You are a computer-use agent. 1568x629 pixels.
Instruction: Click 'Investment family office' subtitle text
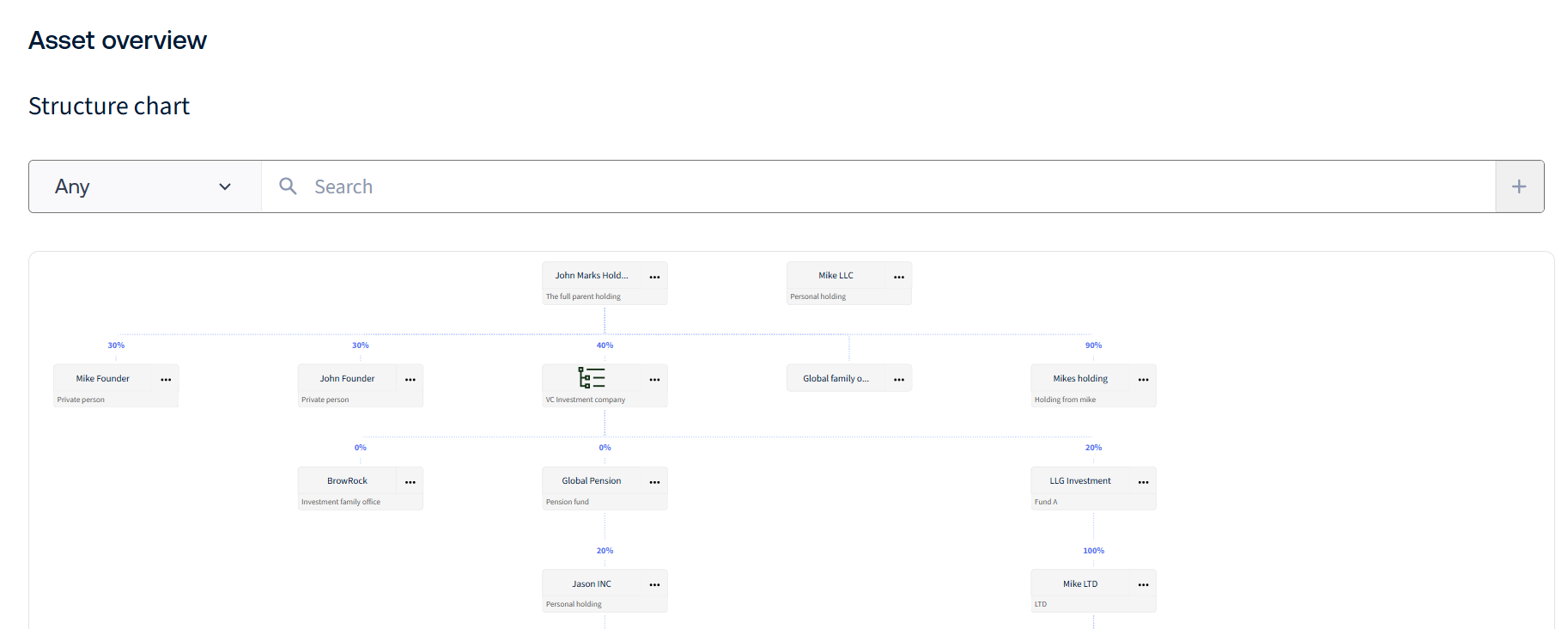tap(341, 502)
